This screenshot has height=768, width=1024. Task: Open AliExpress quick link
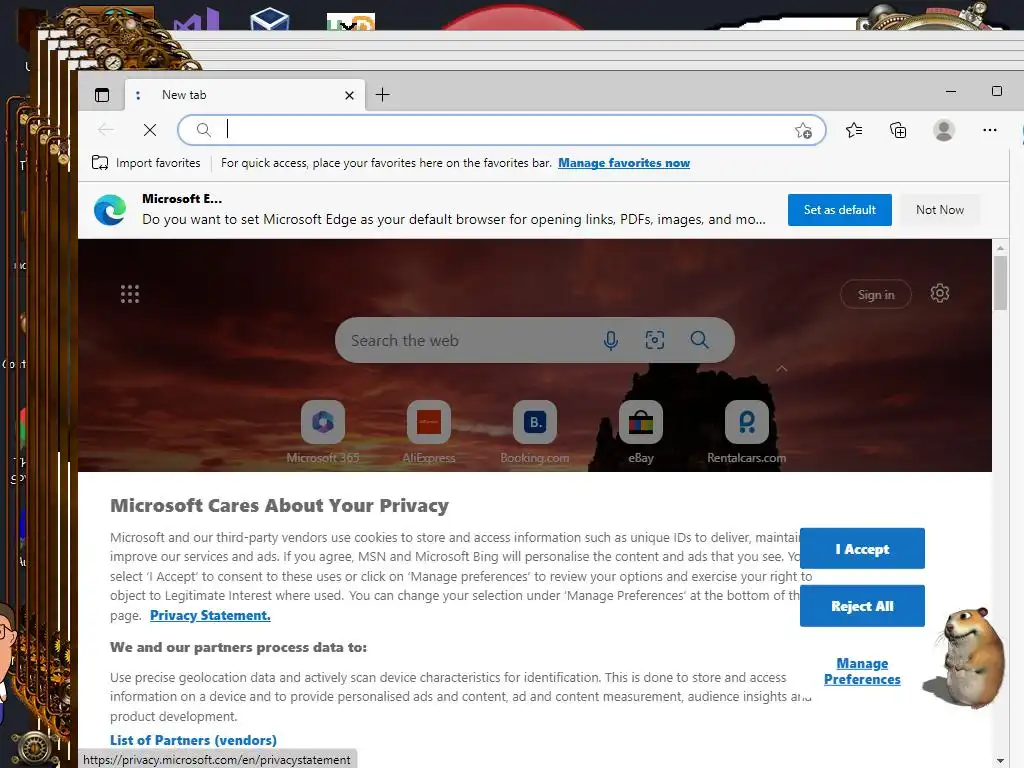pos(428,432)
